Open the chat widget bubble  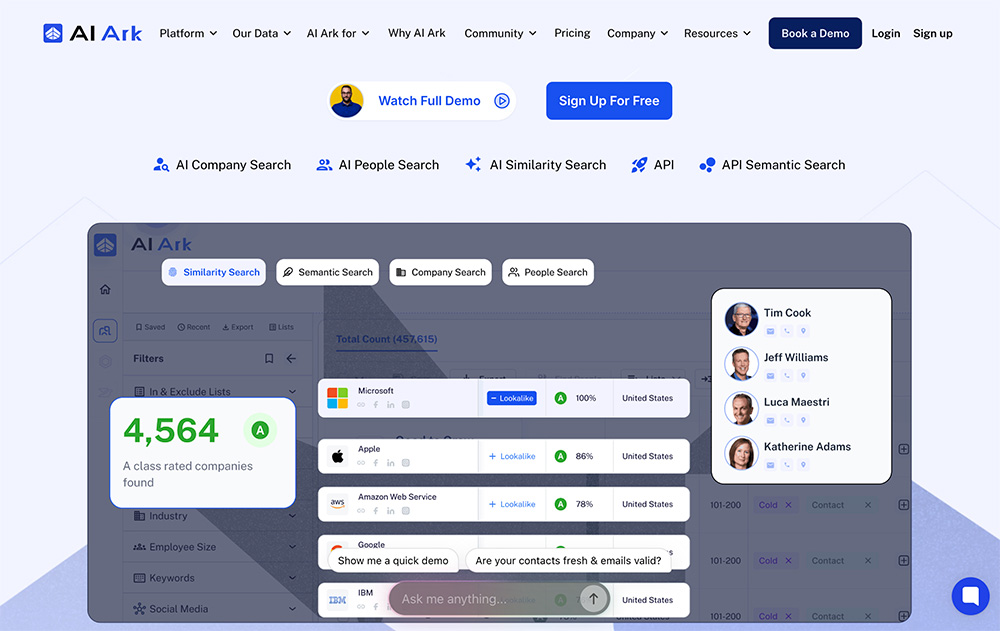point(970,596)
